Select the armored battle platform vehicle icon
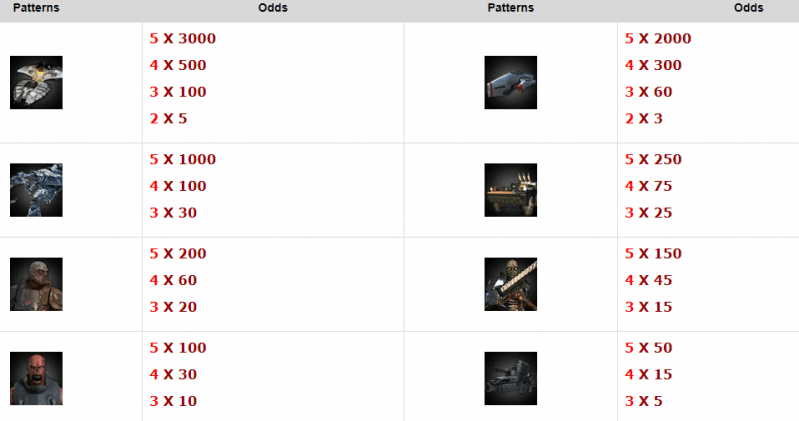 pos(511,190)
